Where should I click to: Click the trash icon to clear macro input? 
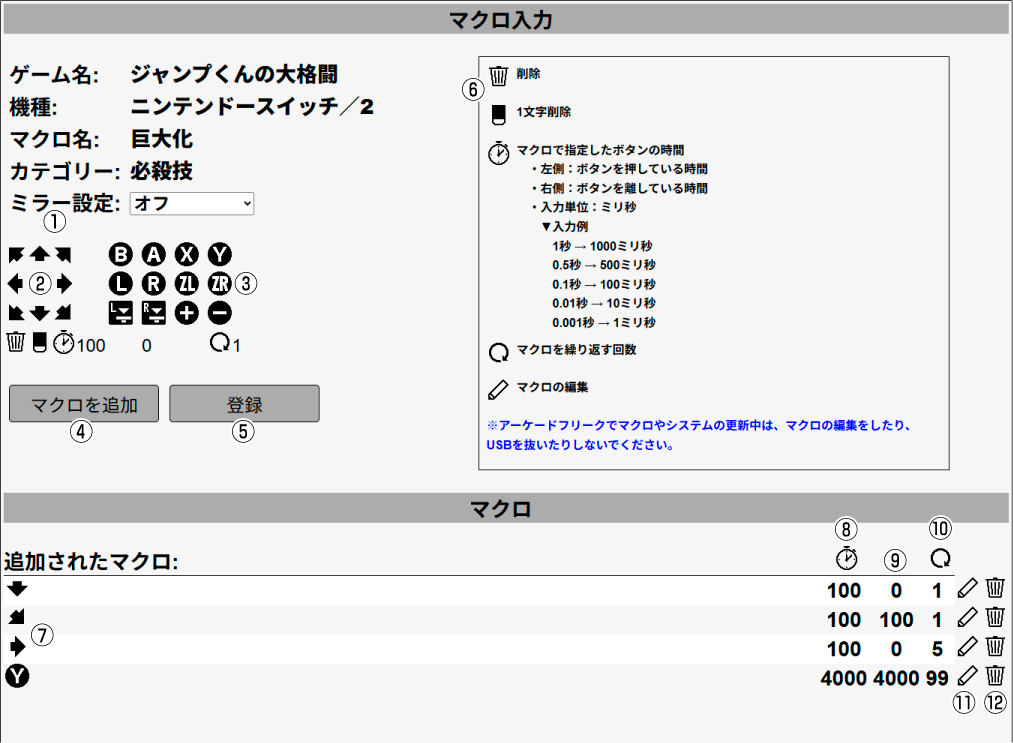[x=17, y=343]
